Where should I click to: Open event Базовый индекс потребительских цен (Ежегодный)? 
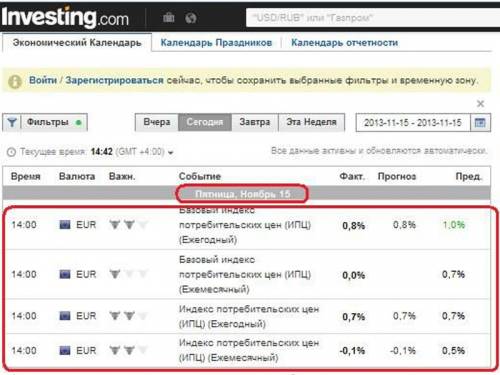(x=245, y=226)
